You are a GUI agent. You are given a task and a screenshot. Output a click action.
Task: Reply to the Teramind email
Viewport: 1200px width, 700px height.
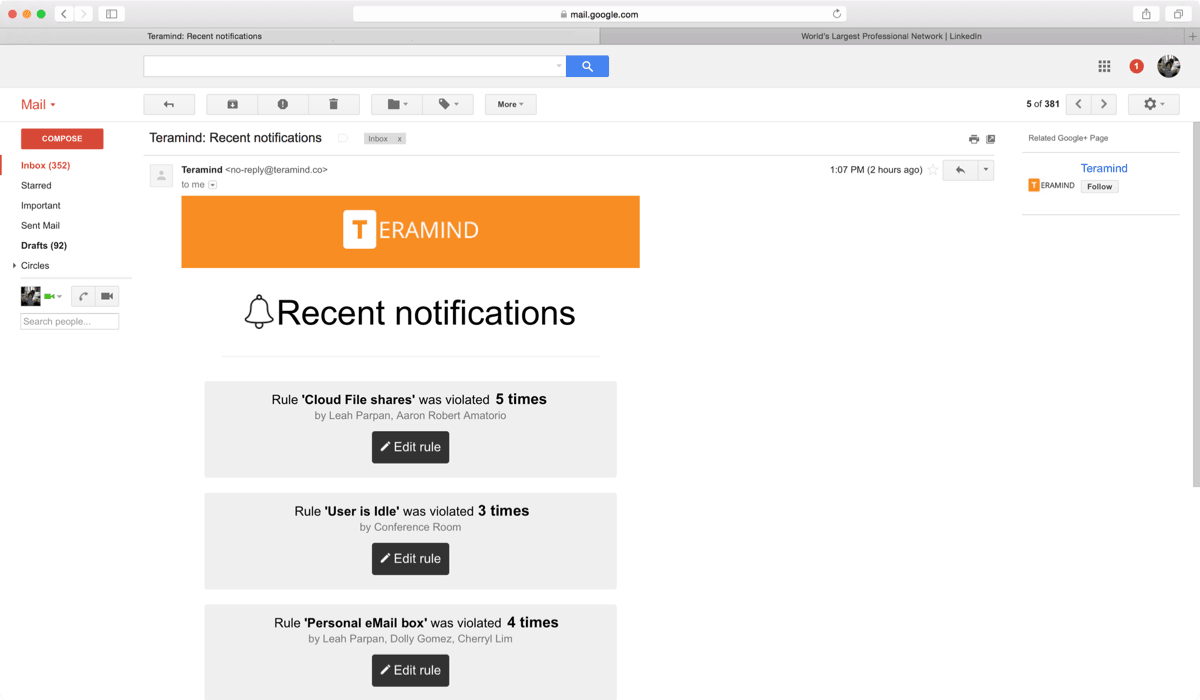[960, 170]
